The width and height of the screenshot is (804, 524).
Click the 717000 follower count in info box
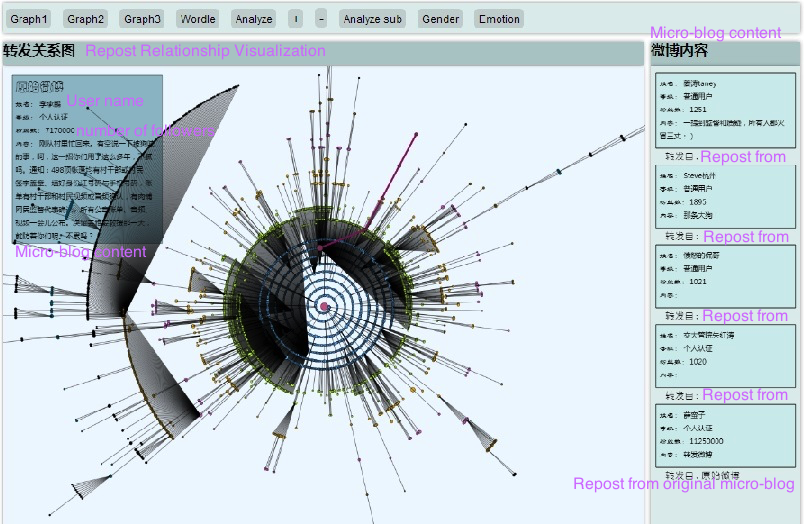(59, 131)
